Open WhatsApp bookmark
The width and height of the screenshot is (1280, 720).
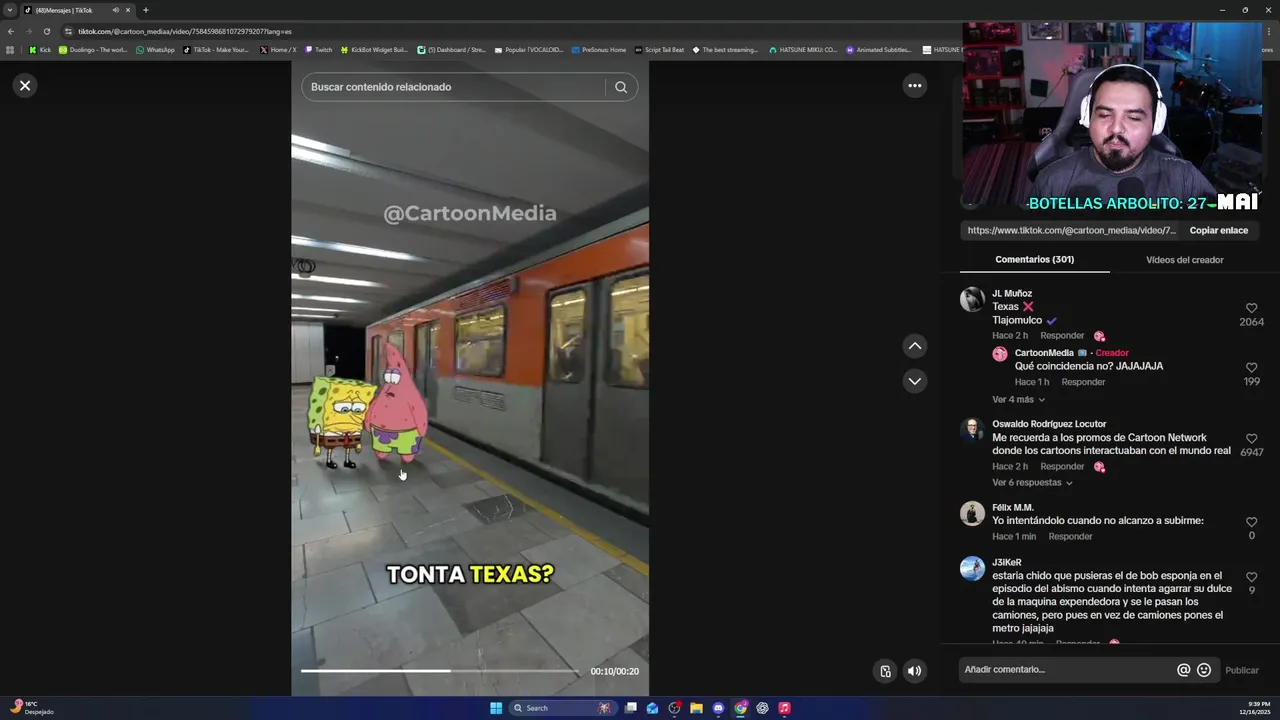coord(155,50)
